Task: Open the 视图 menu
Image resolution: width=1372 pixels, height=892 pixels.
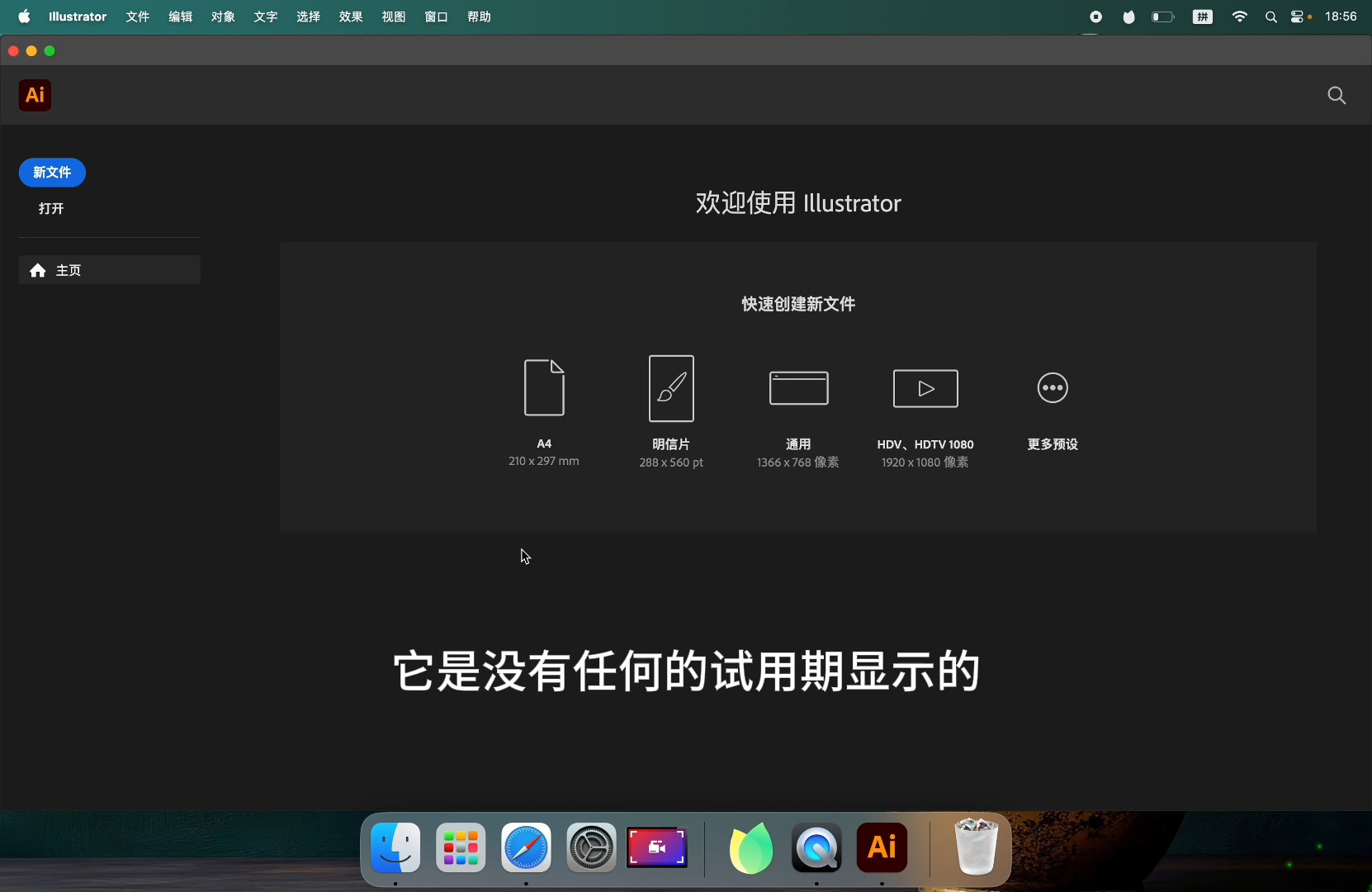Action: pyautogui.click(x=394, y=17)
